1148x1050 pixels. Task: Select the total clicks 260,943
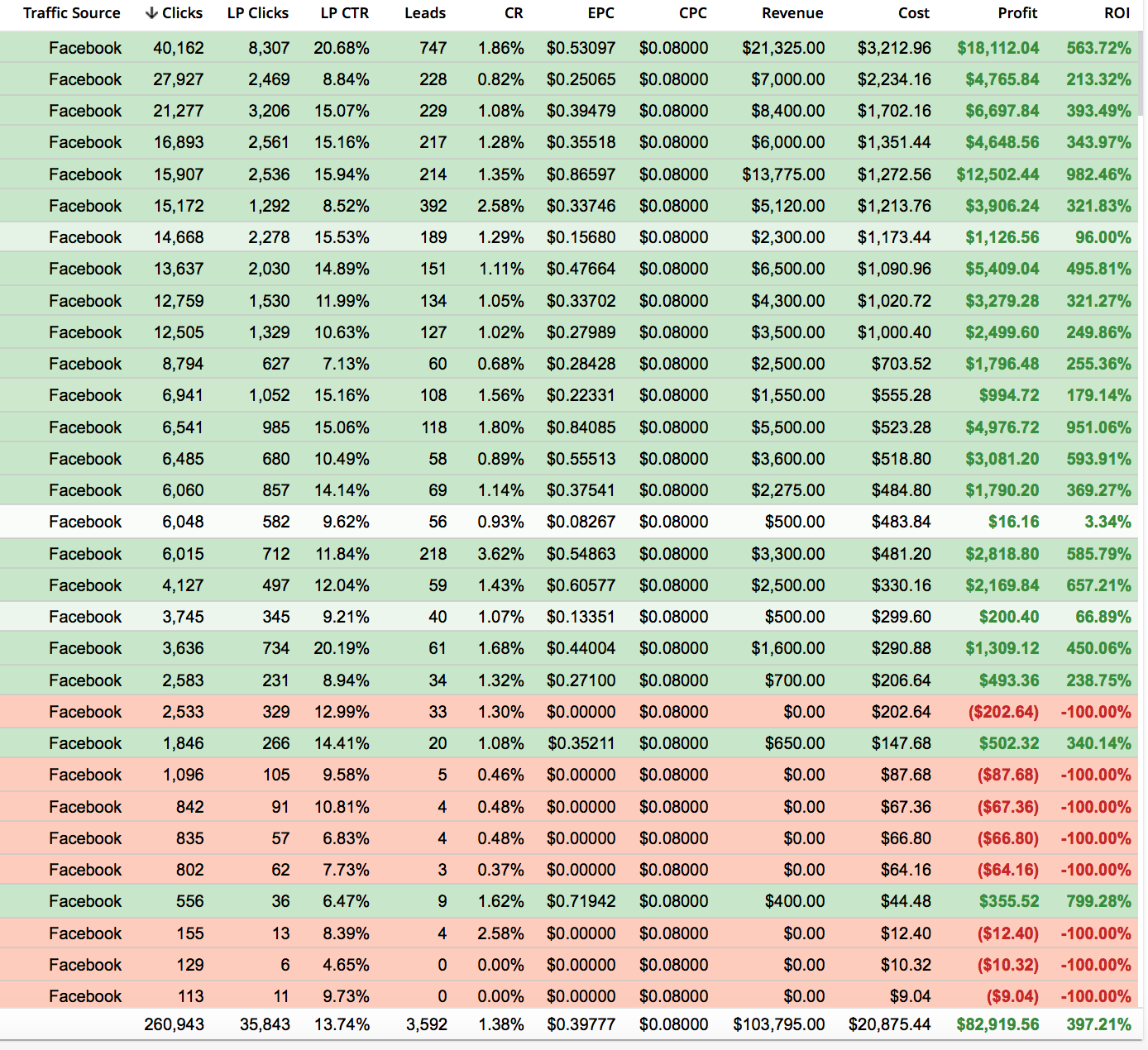pos(174,1024)
